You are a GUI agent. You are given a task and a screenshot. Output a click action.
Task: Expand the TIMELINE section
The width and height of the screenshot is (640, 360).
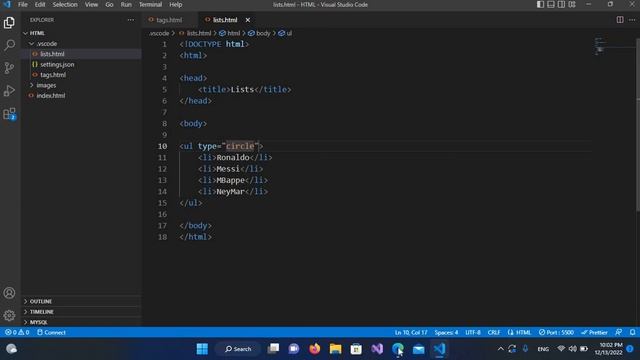(81, 311)
